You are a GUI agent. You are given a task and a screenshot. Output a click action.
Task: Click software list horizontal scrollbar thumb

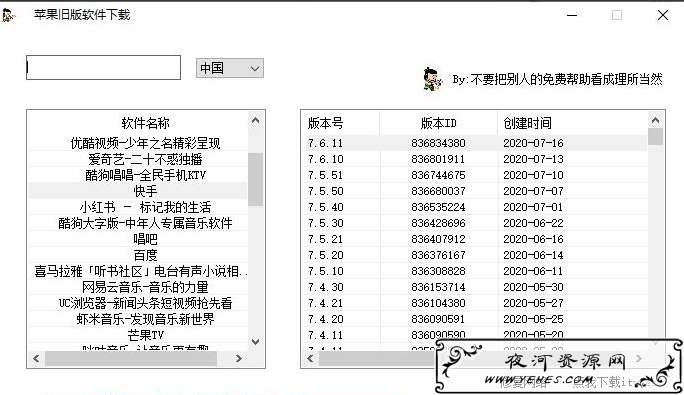(x=131, y=358)
